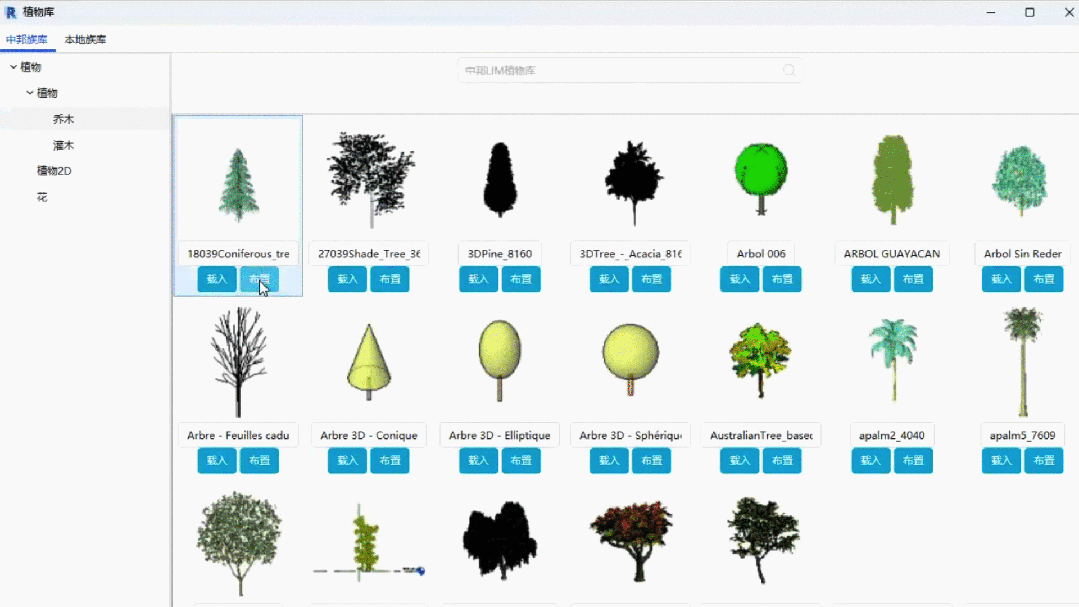Select the bright green Arbol 006 thumbnail
Viewport: 1079px width, 607px height.
761,179
